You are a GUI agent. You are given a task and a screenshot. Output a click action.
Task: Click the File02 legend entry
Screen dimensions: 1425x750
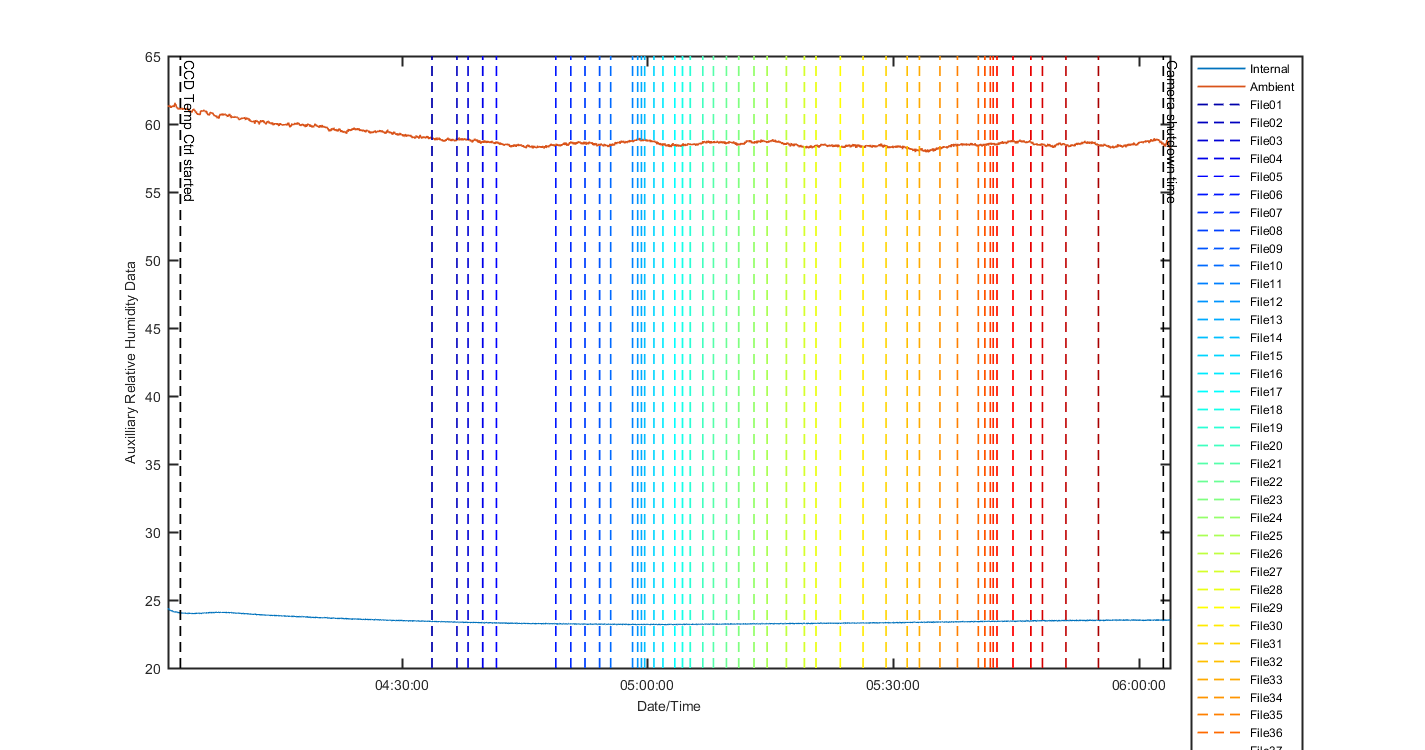pyautogui.click(x=1241, y=123)
